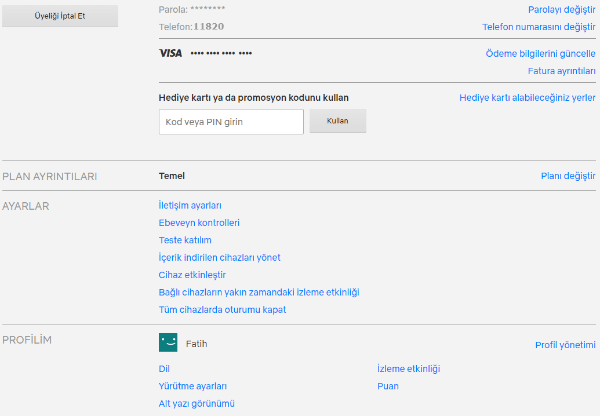
Task: Click Tüm cihazlarda oturumu kapat link
Action: (222, 310)
